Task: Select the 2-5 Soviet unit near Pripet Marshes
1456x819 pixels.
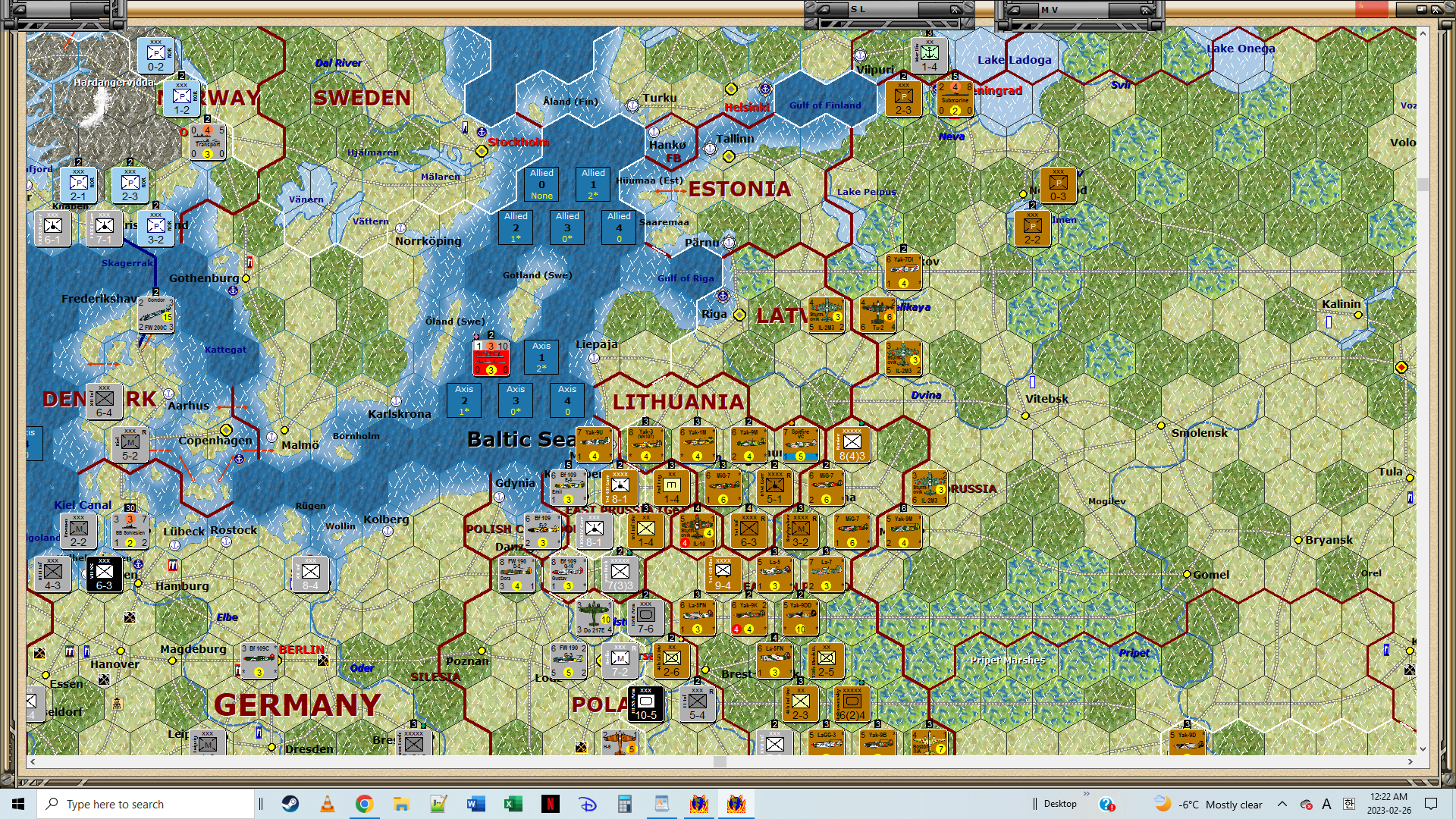Action: [826, 661]
